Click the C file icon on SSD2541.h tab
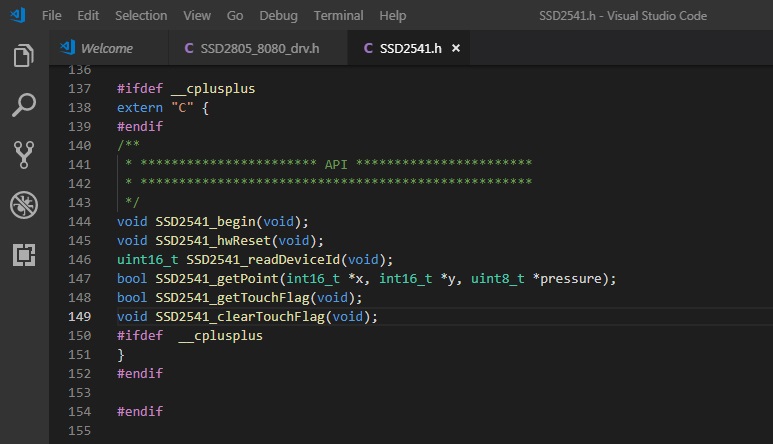The width and height of the screenshot is (773, 444). (x=368, y=48)
